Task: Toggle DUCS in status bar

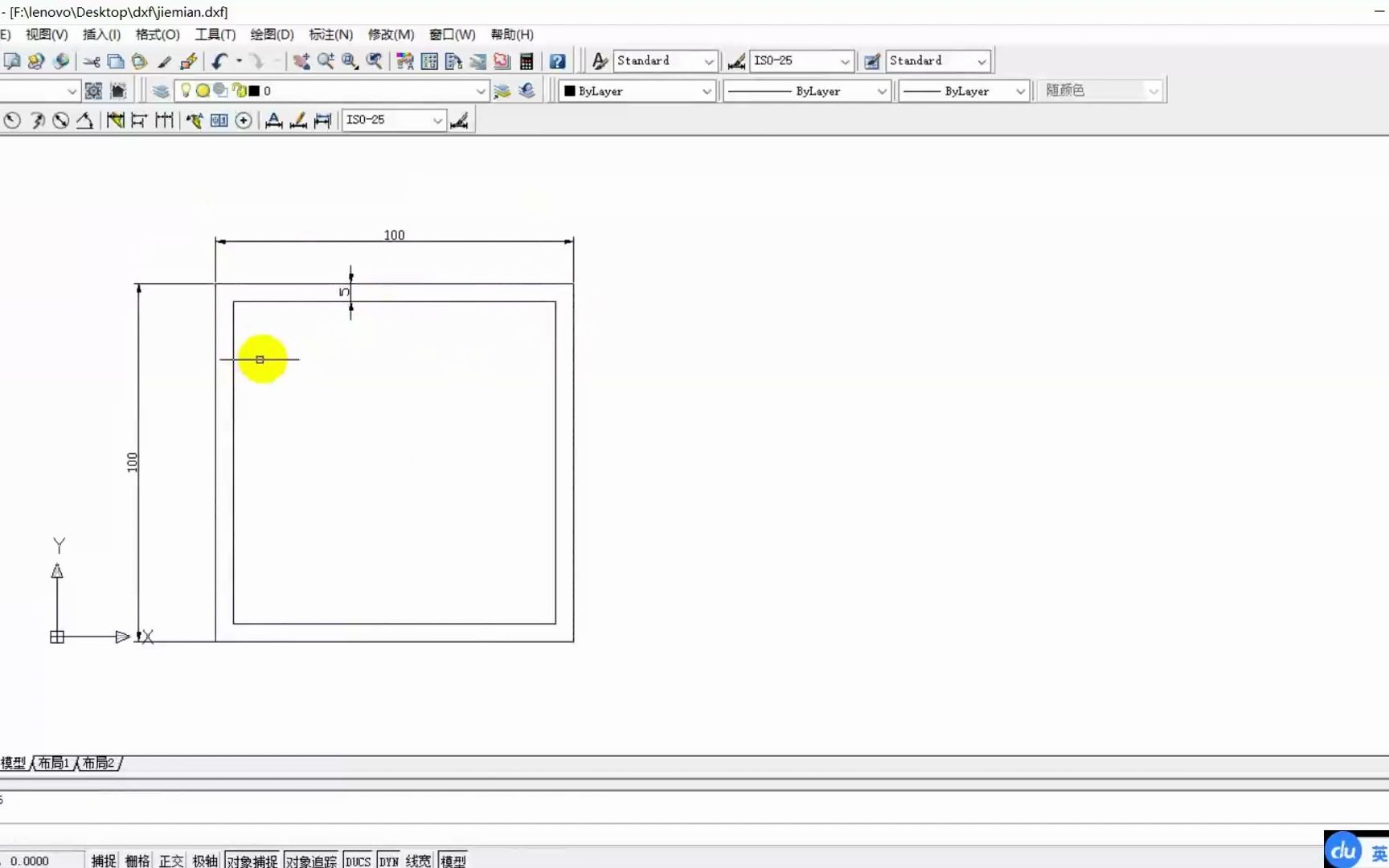Action: (x=359, y=861)
